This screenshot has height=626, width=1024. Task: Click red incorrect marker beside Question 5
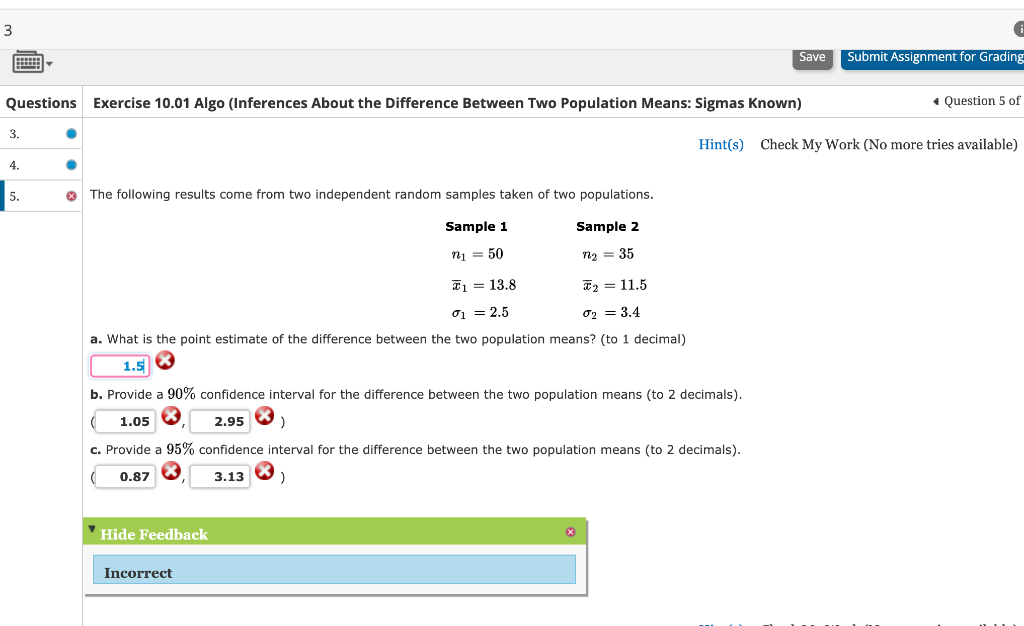click(x=69, y=196)
